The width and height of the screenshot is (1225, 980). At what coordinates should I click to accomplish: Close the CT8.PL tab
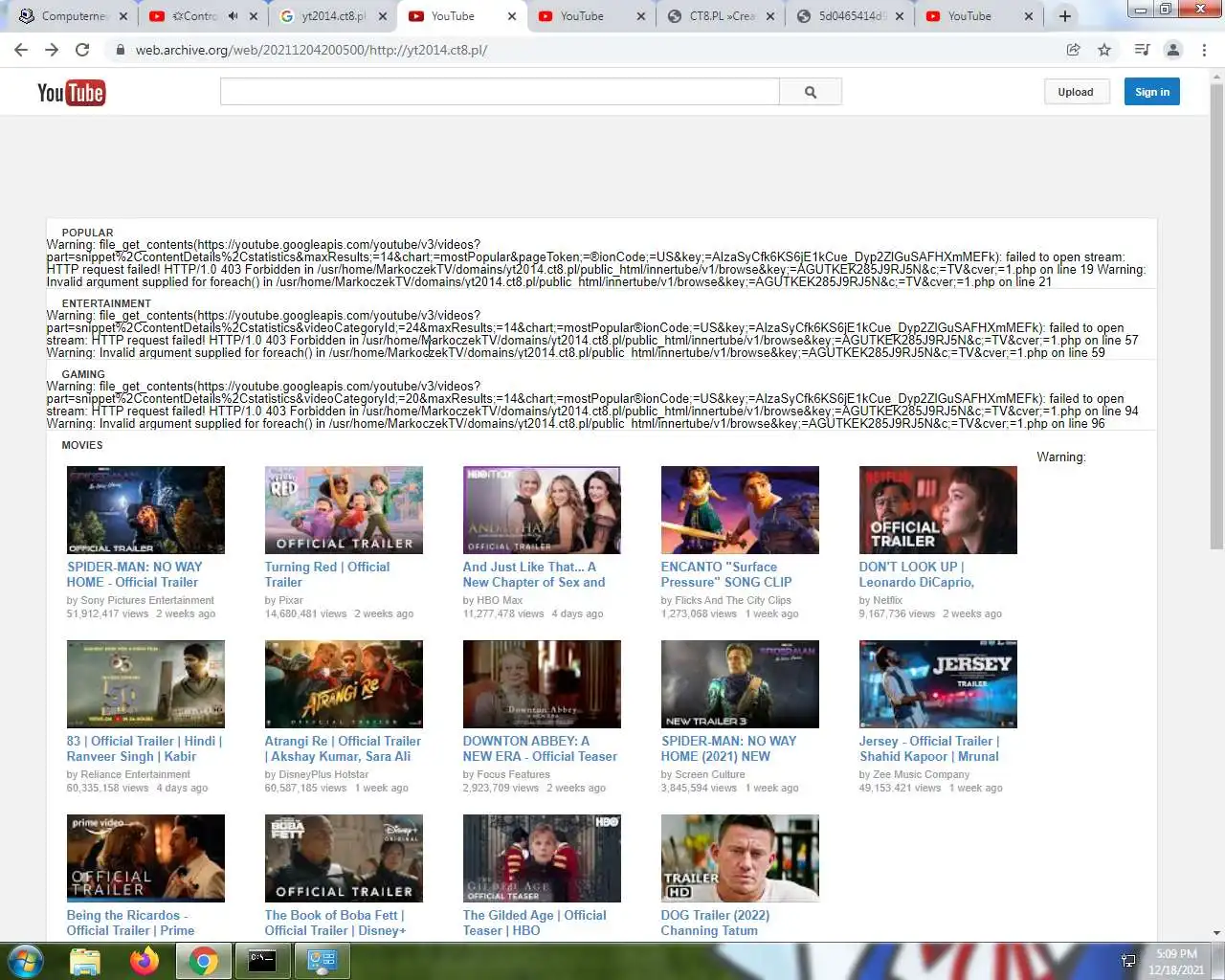click(770, 16)
